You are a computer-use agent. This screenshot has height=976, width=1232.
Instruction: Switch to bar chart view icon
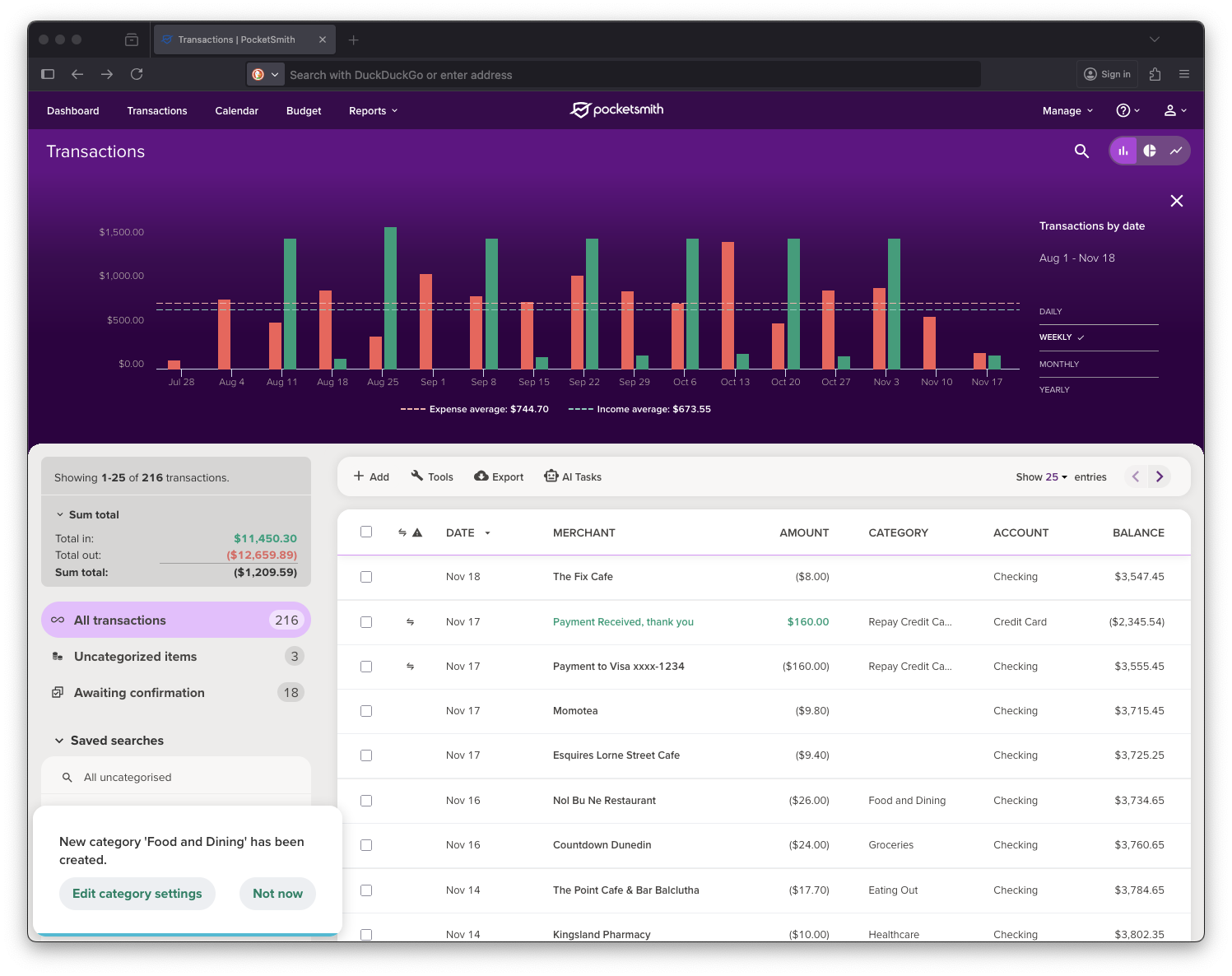tap(1123, 151)
